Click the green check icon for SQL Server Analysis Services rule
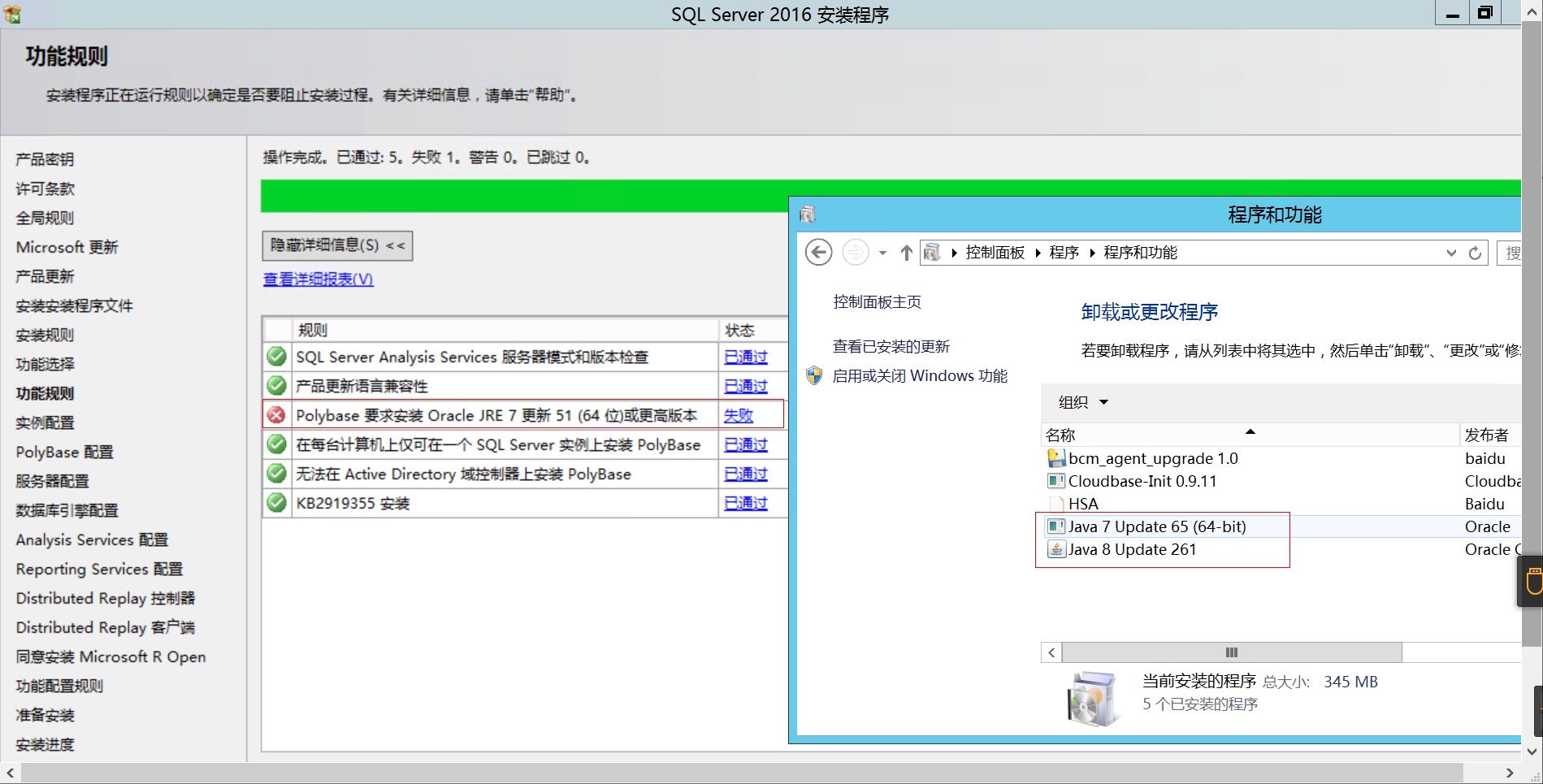Viewport: 1543px width, 784px height. point(277,357)
